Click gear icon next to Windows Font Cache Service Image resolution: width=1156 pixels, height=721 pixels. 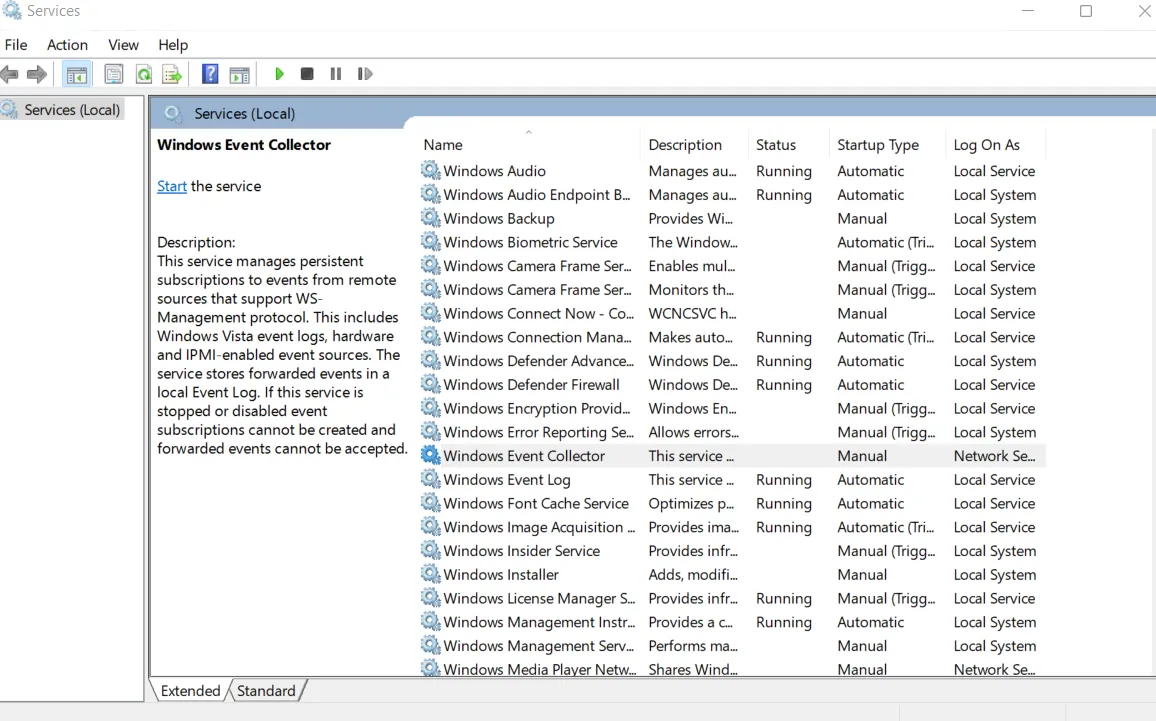point(431,504)
